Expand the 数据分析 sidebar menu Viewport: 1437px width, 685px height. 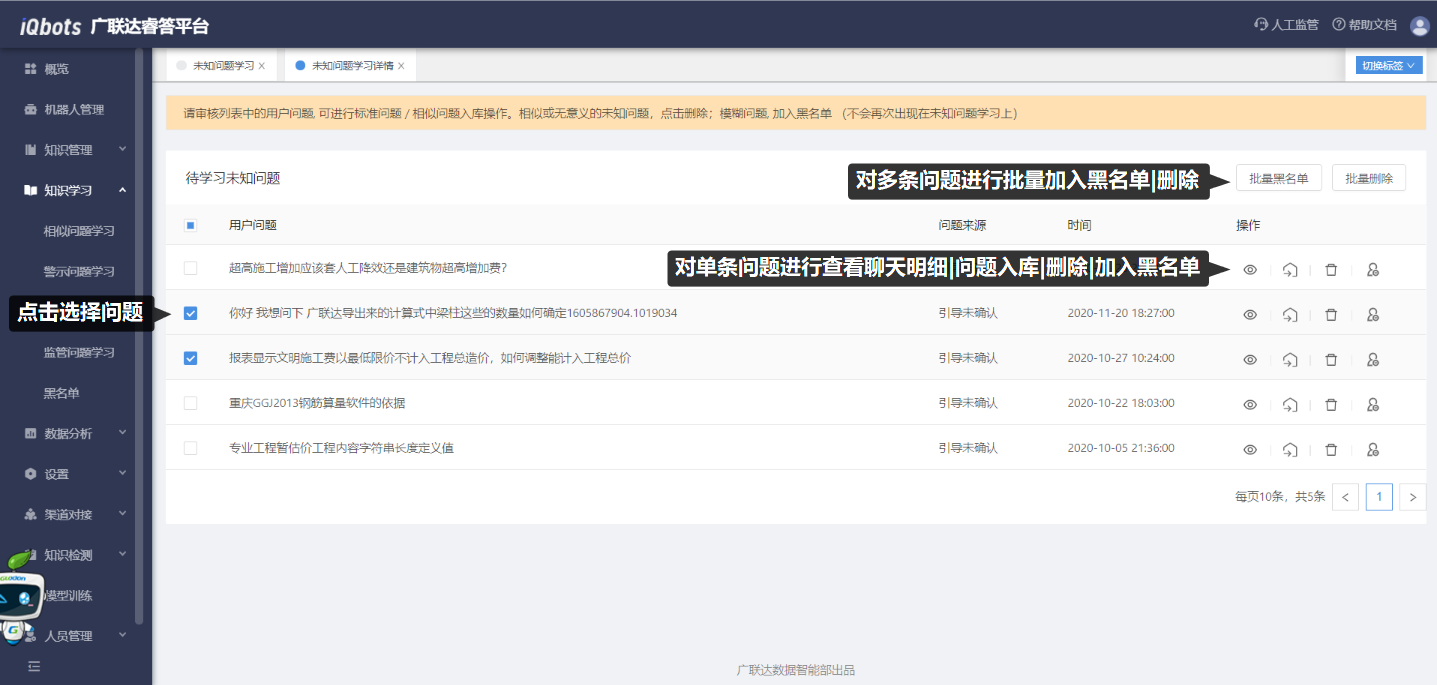(76, 433)
